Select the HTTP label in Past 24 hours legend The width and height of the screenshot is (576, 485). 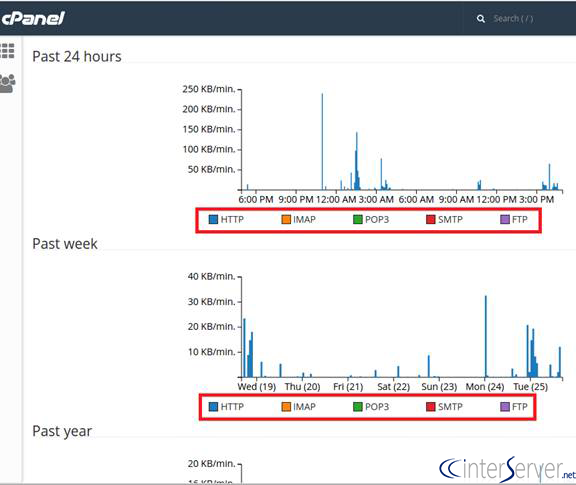pos(232,219)
